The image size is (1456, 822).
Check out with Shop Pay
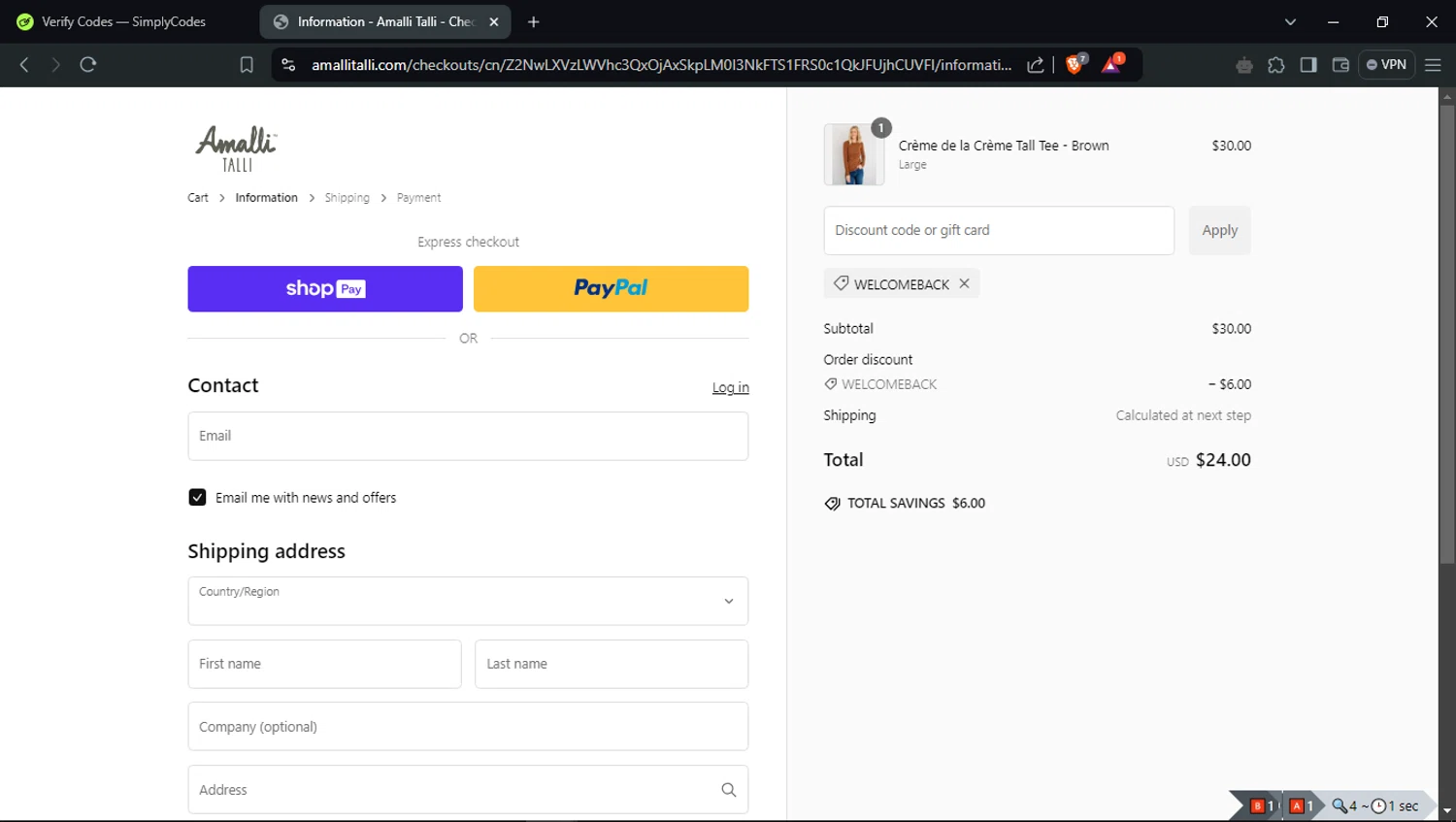tap(325, 288)
